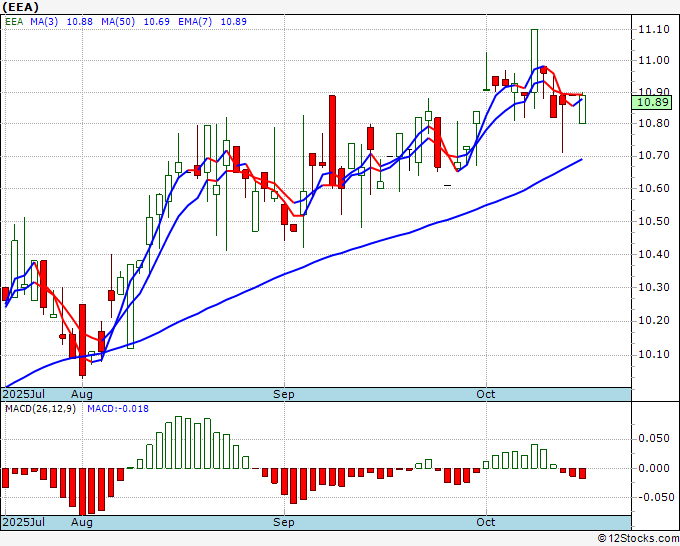Viewport: 680px width, 546px height.
Task: Click the green current price tag 10.89
Action: tap(651, 102)
